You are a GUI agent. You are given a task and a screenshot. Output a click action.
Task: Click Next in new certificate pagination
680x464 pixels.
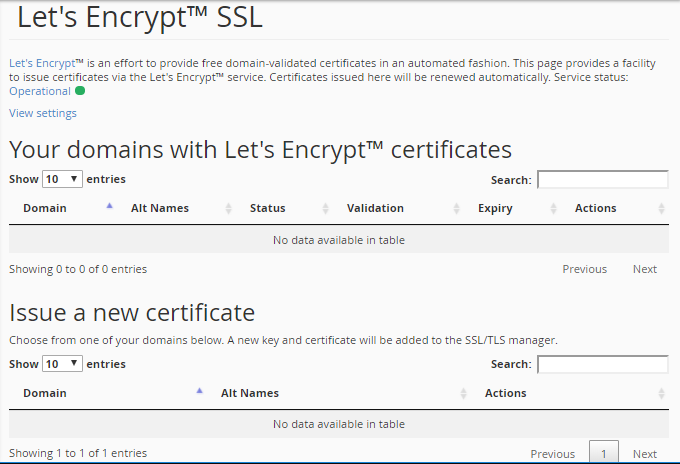tap(645, 454)
